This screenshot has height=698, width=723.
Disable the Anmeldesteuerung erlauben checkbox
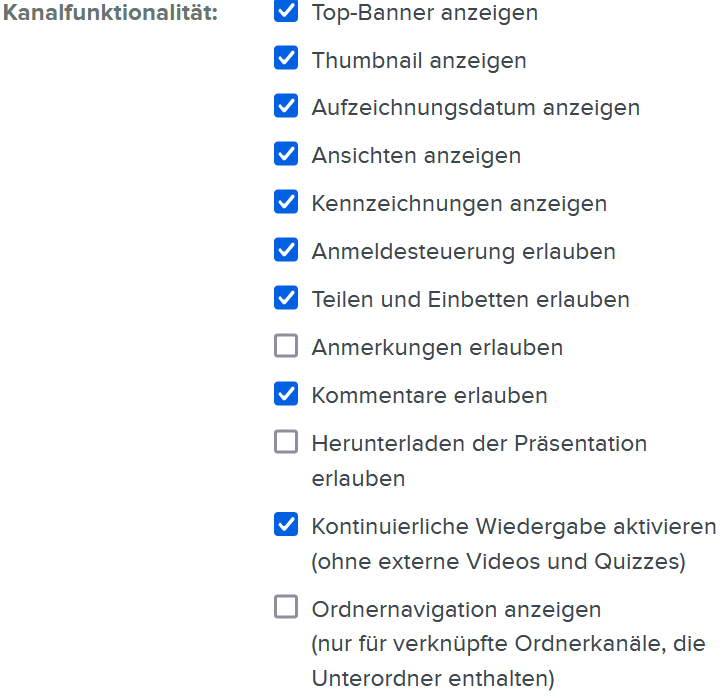[286, 250]
